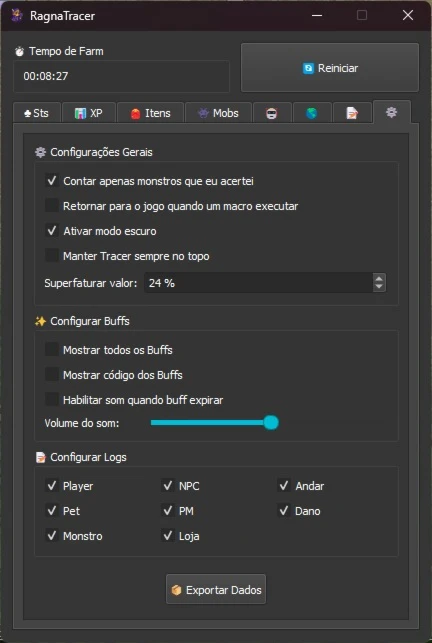432x643 pixels.
Task: Decrease Superfaturar valor with down arrow
Action: click(379, 287)
